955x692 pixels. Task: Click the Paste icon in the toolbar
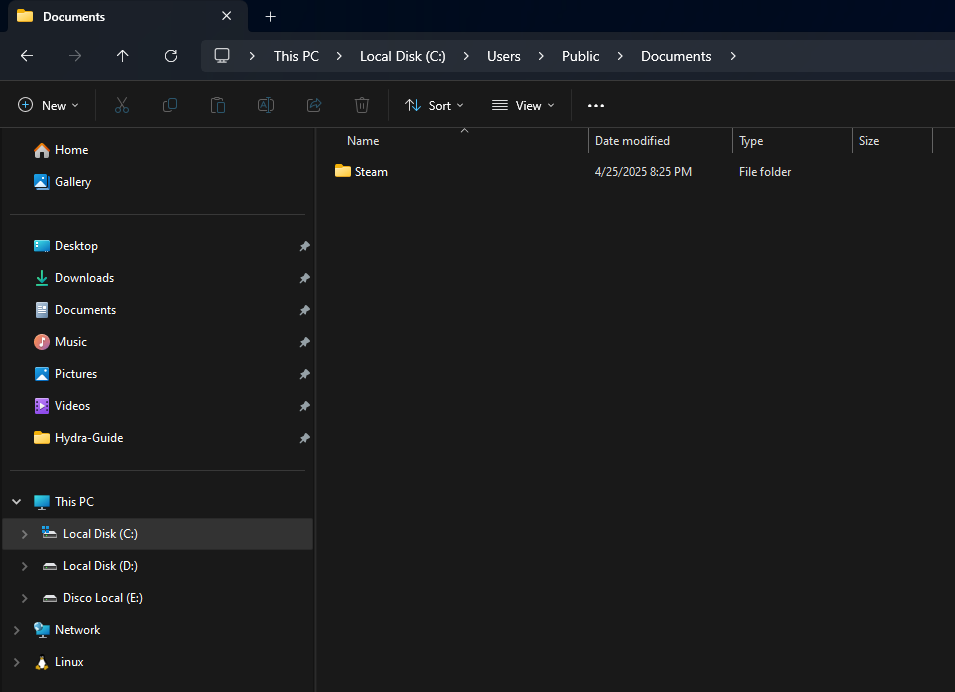pos(218,105)
